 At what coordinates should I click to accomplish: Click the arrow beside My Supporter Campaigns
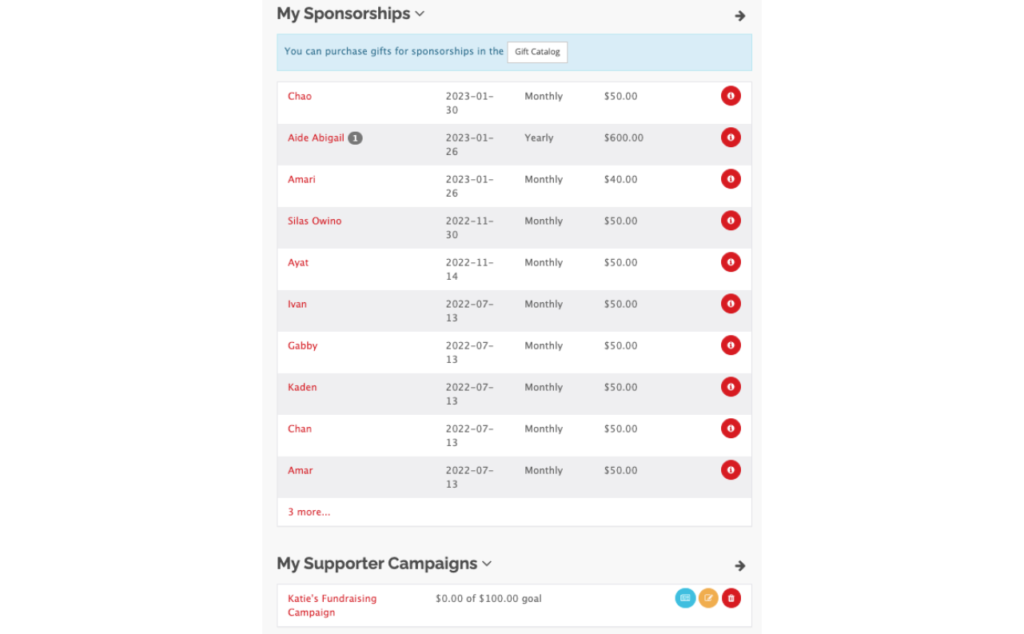[740, 565]
